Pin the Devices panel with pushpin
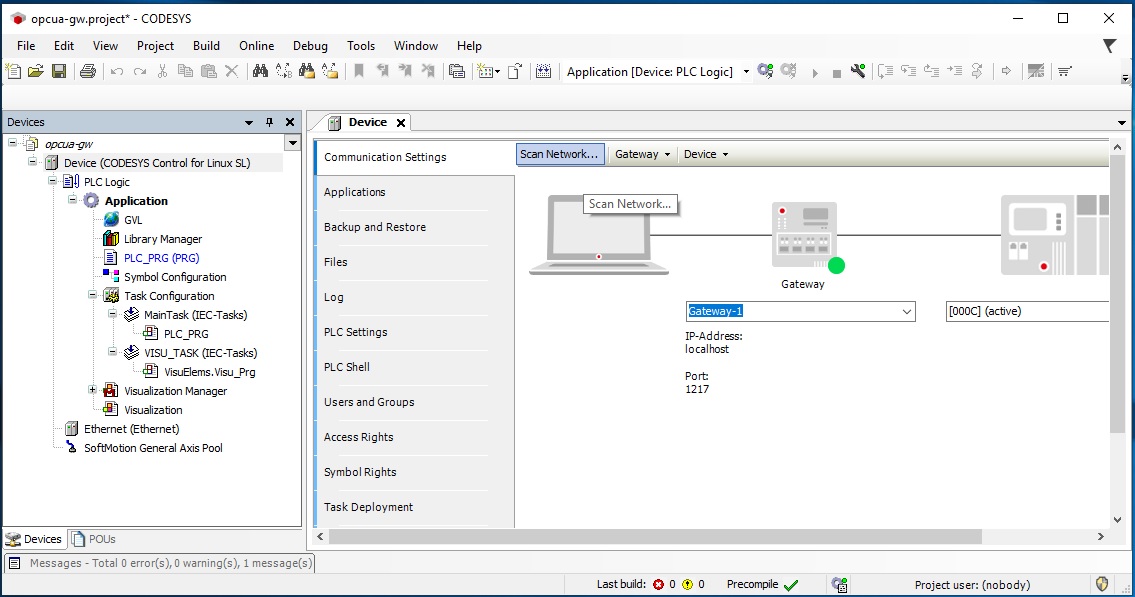 269,122
